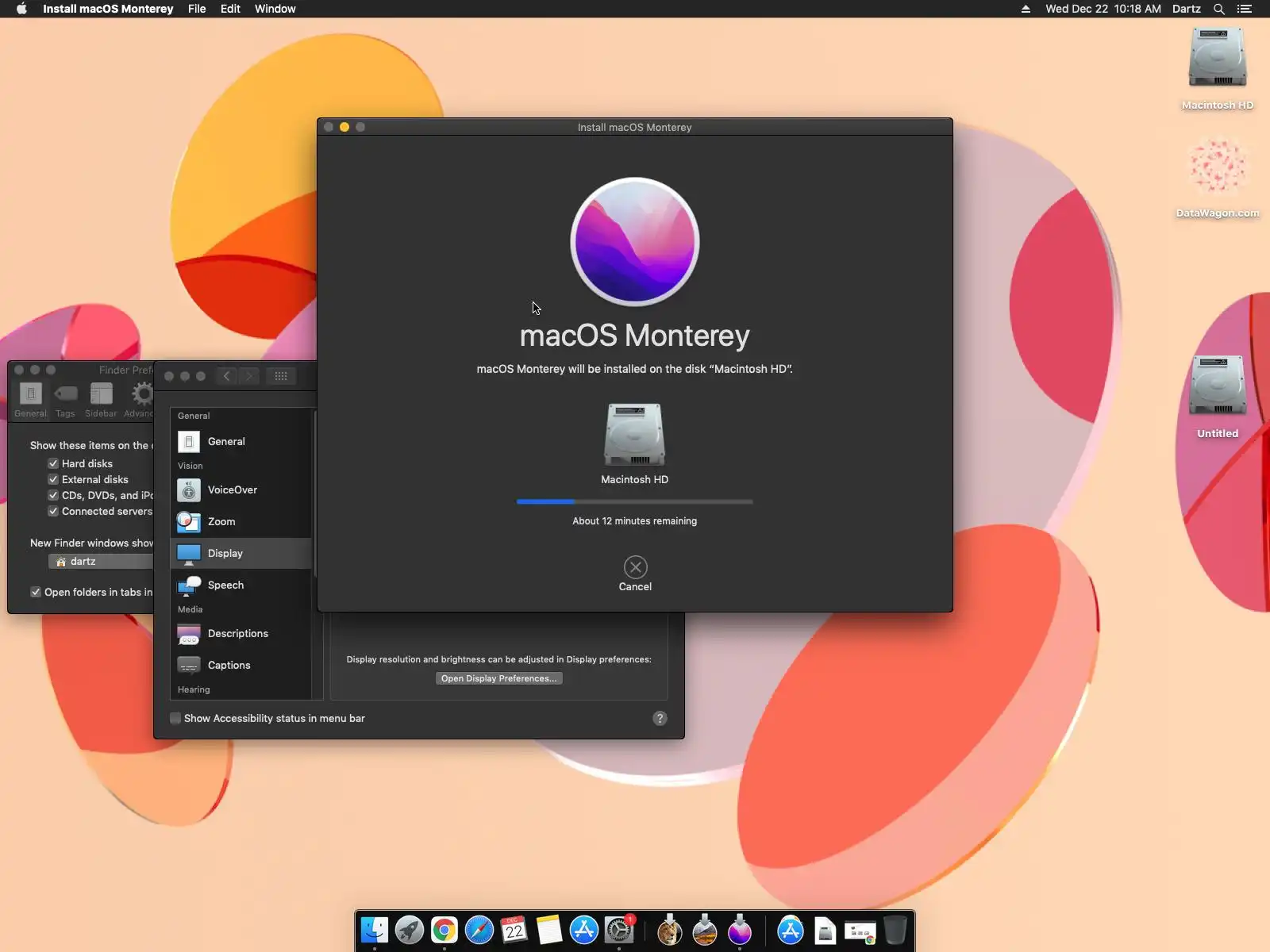
Task: Click Open Display Preferences button
Action: tap(498, 678)
